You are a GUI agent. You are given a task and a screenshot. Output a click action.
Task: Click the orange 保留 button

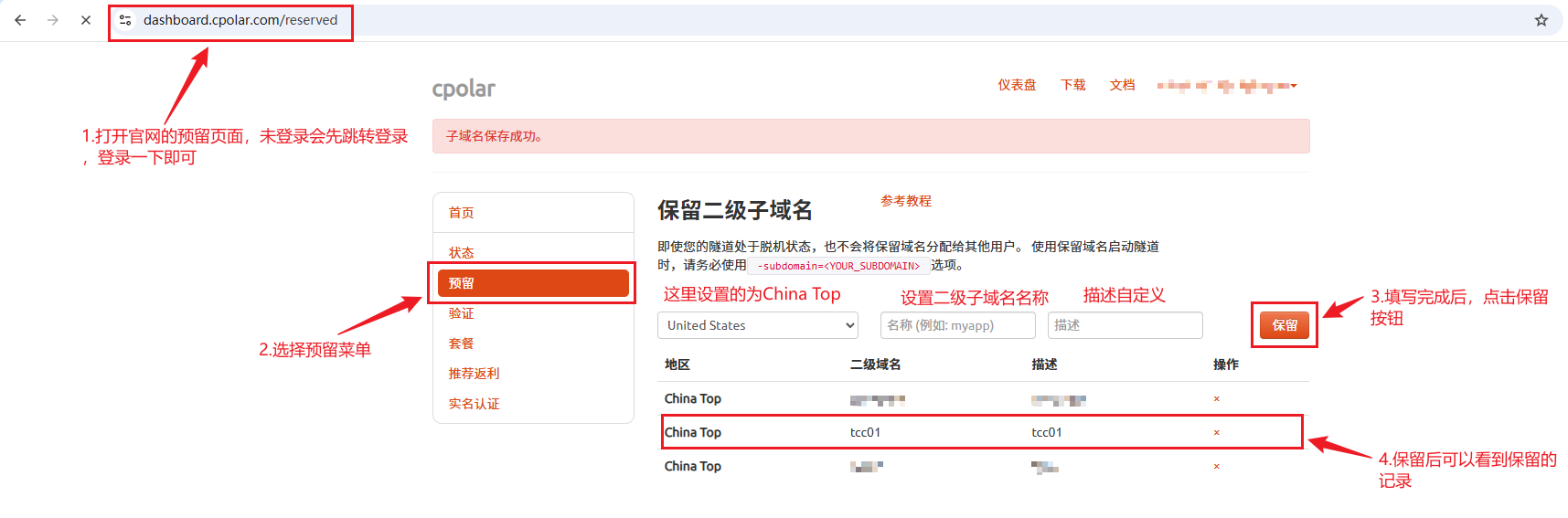tap(1284, 325)
